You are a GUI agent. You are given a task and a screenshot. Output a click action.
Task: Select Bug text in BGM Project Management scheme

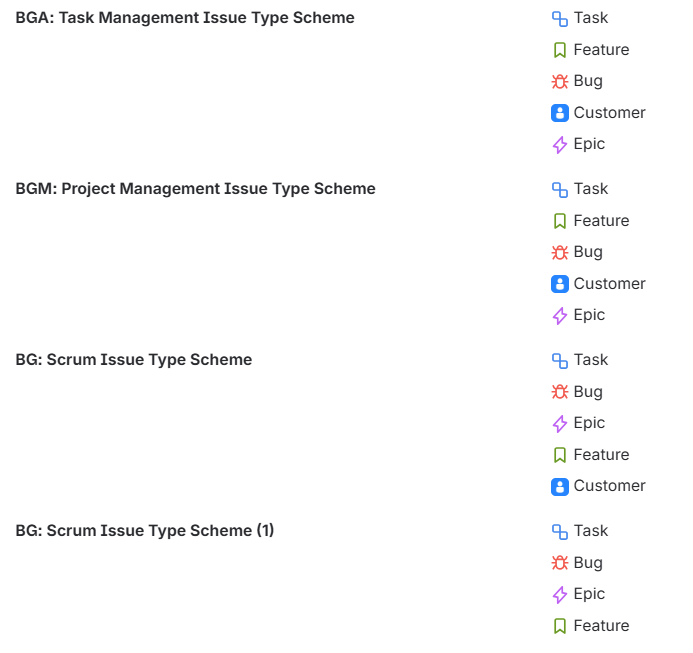point(588,253)
